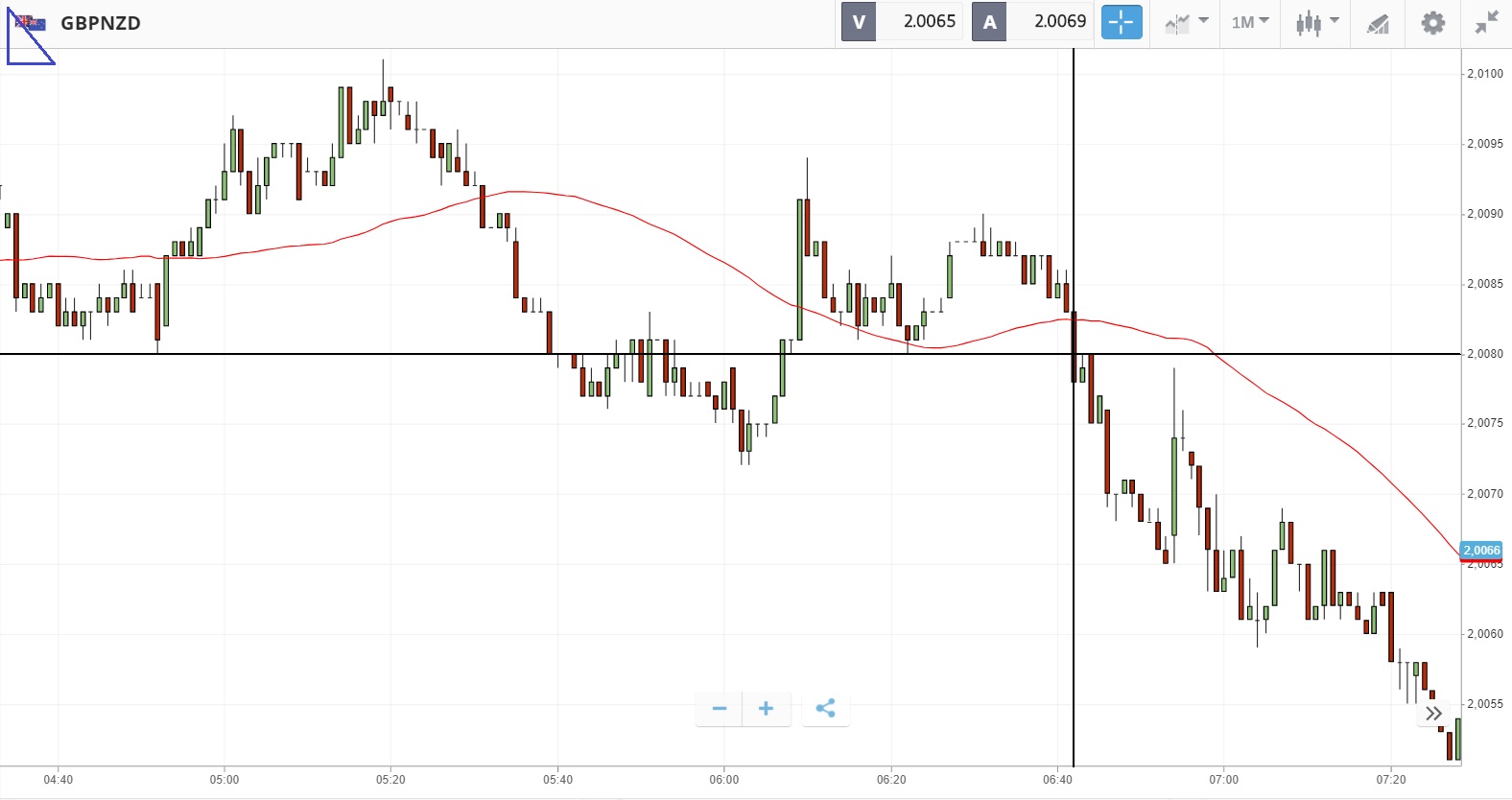This screenshot has height=800, width=1512.
Task: Click the GBPNZD flag icon
Action: click(31, 23)
